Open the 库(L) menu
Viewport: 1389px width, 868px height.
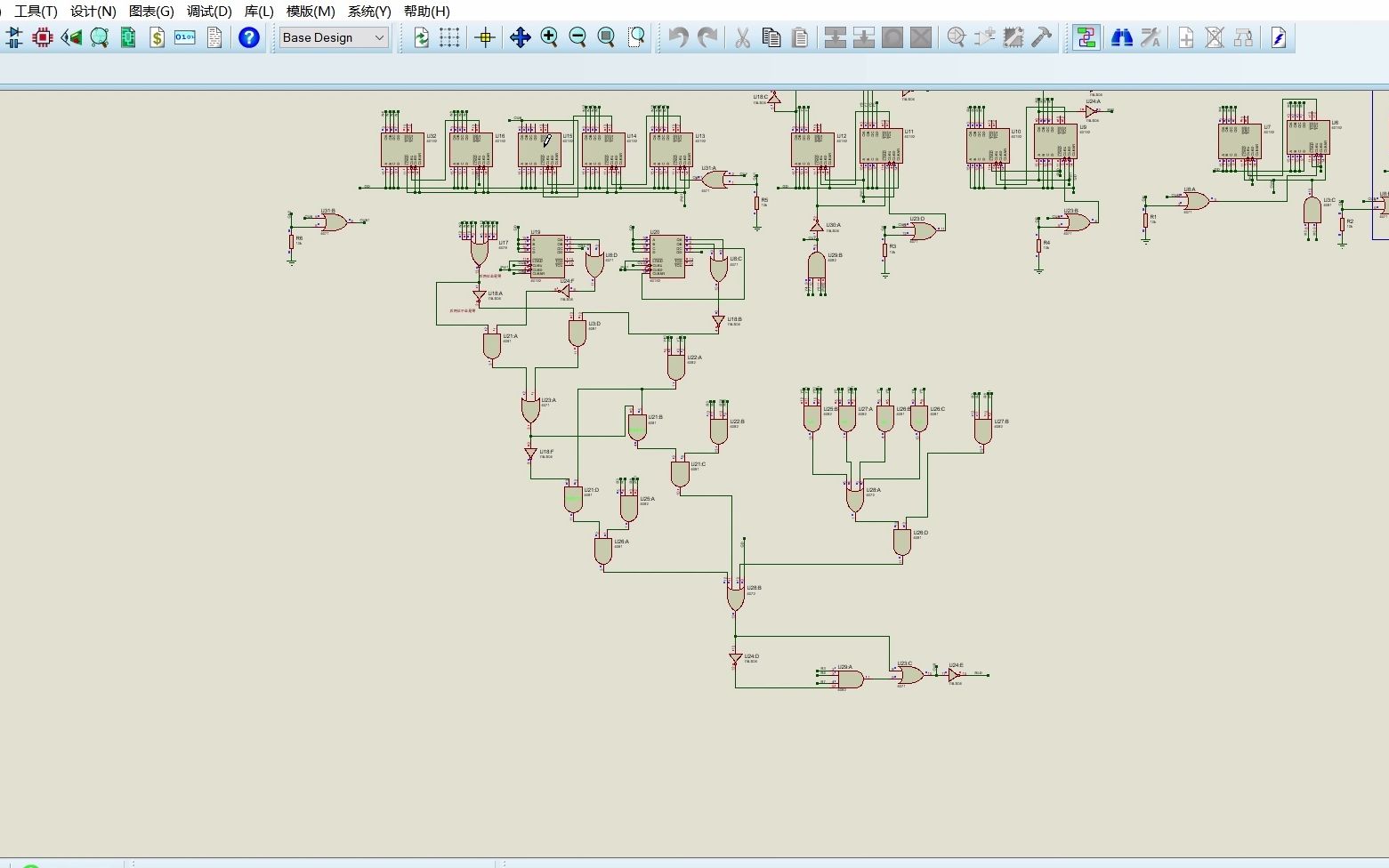(x=259, y=12)
